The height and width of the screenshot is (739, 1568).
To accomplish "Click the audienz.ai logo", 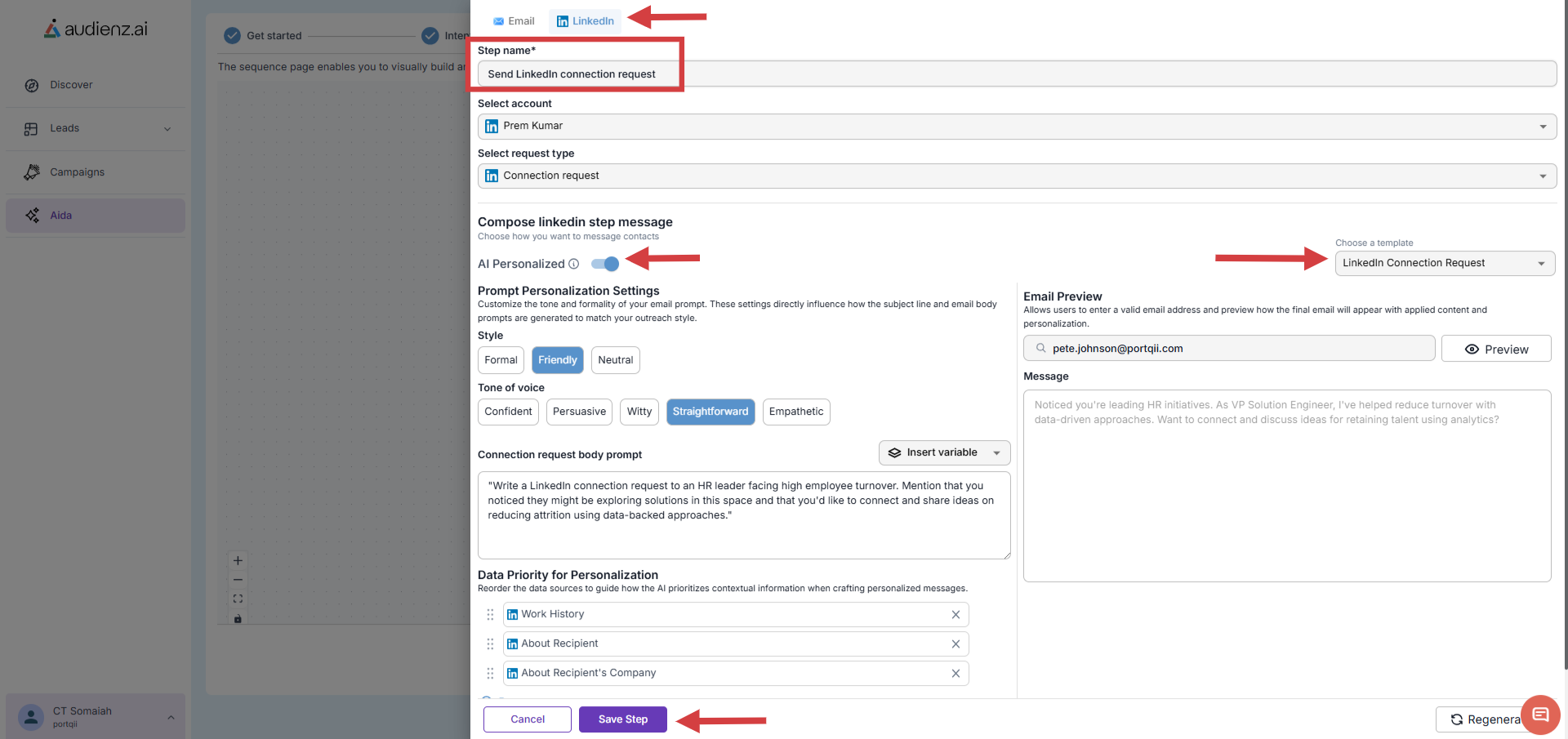I will (96, 29).
